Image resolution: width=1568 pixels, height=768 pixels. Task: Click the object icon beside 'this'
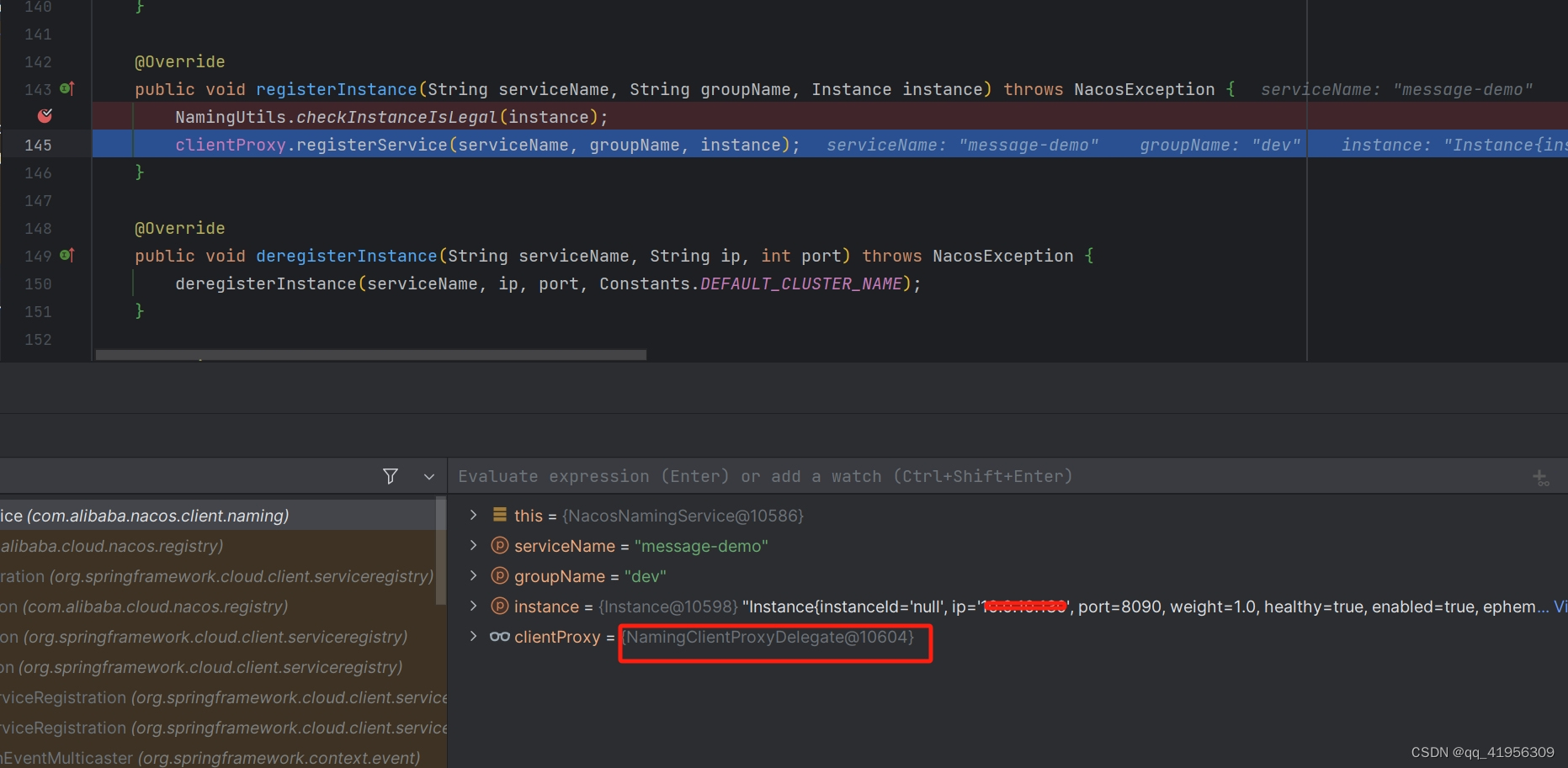500,515
